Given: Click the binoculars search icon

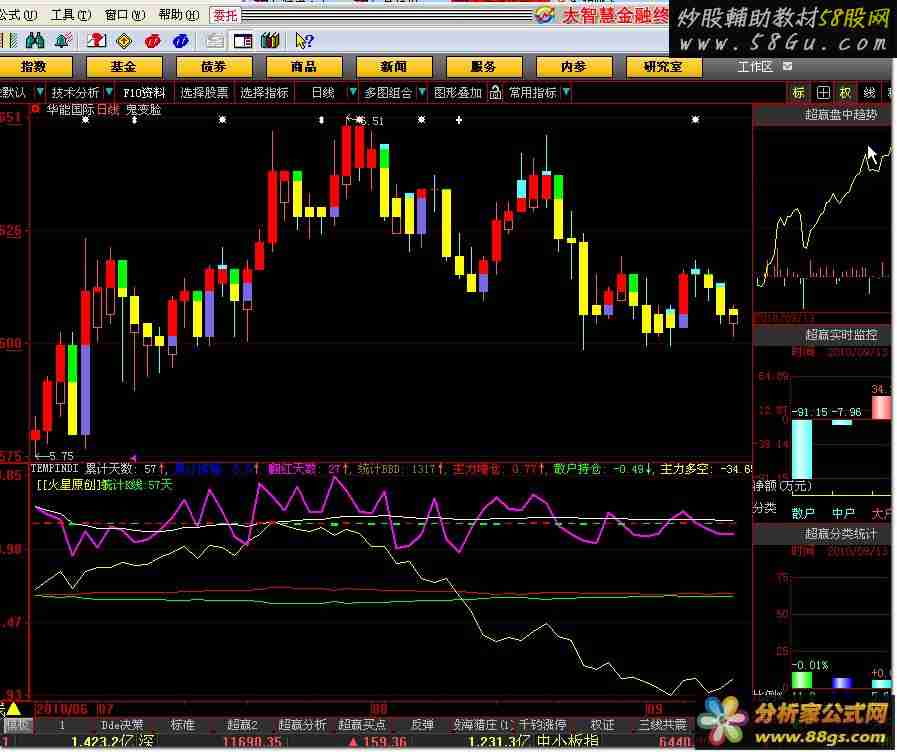Looking at the screenshot, I should [x=35, y=41].
